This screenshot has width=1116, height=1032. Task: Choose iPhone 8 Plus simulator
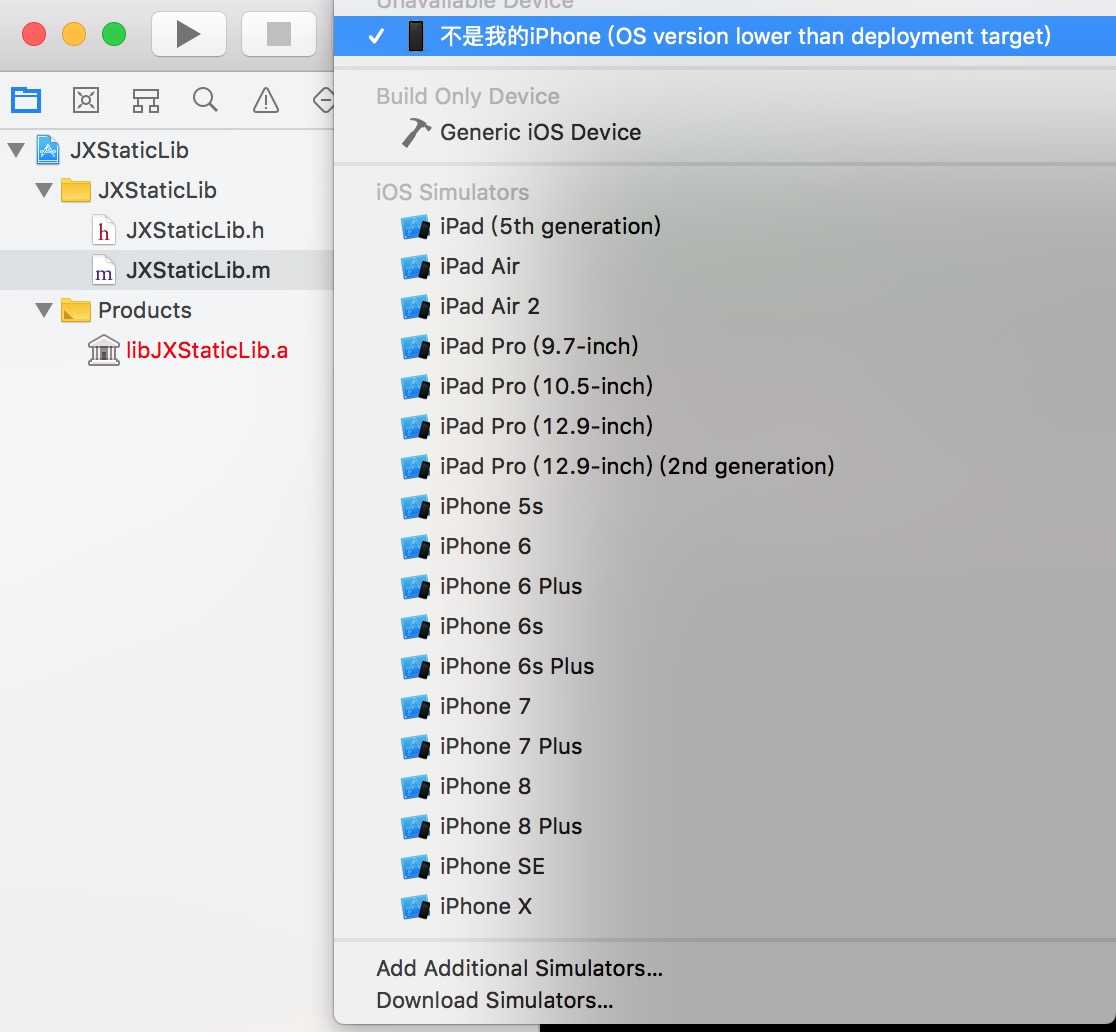click(x=725, y=826)
